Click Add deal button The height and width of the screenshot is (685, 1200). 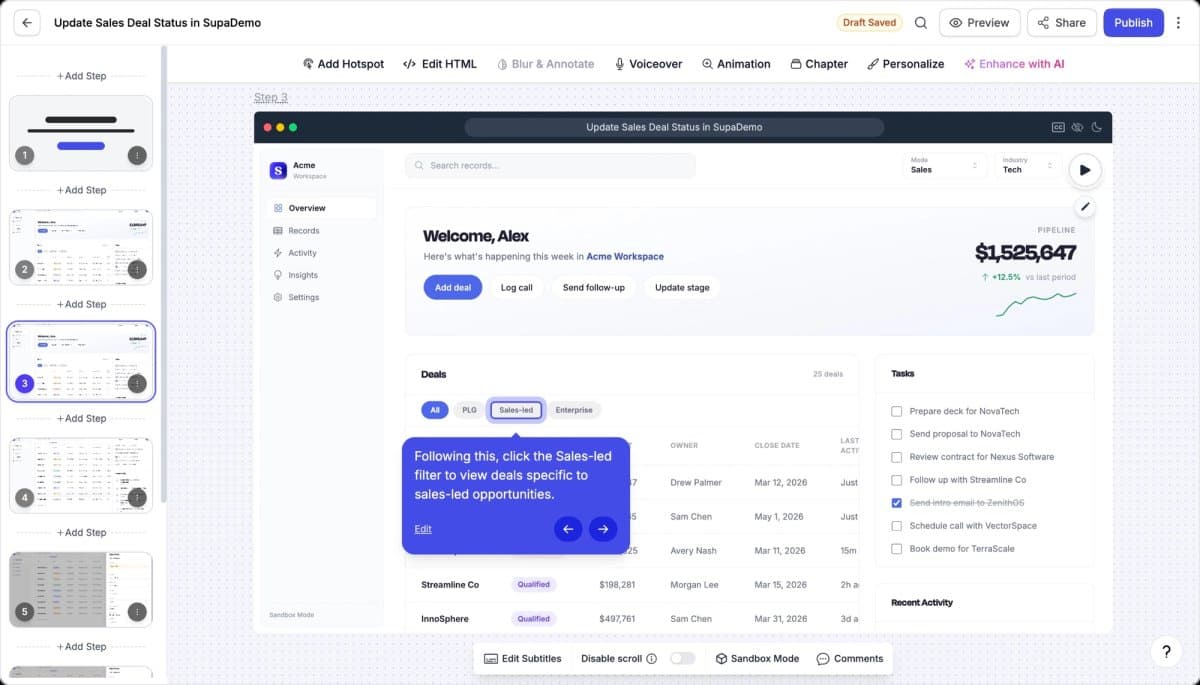[x=453, y=288]
